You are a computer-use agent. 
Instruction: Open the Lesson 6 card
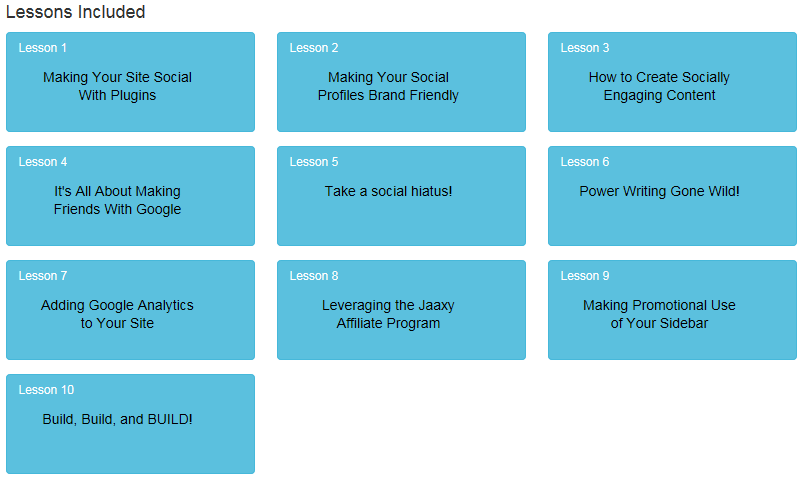click(672, 196)
